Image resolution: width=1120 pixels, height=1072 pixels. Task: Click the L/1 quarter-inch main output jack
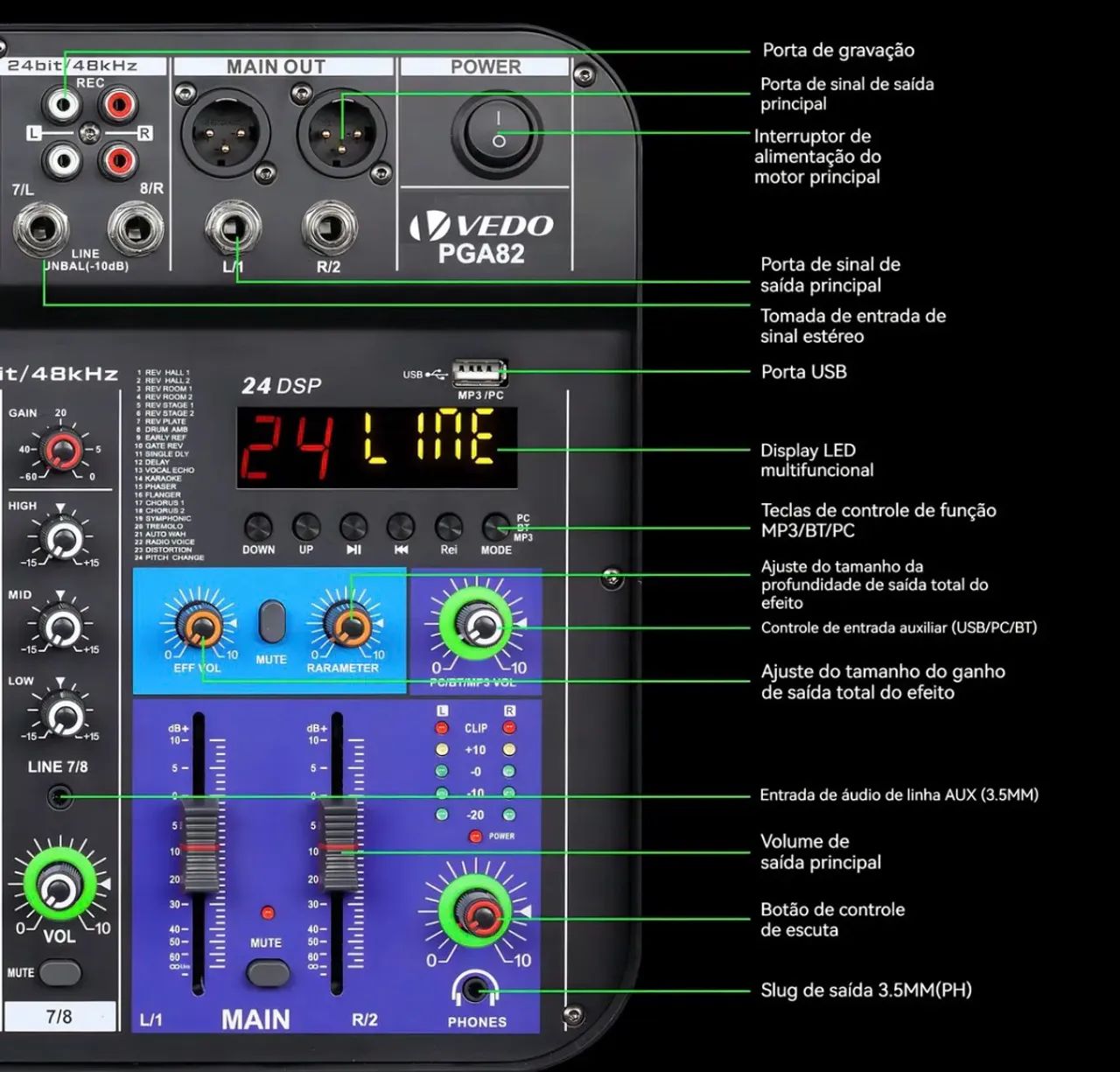coord(233,228)
